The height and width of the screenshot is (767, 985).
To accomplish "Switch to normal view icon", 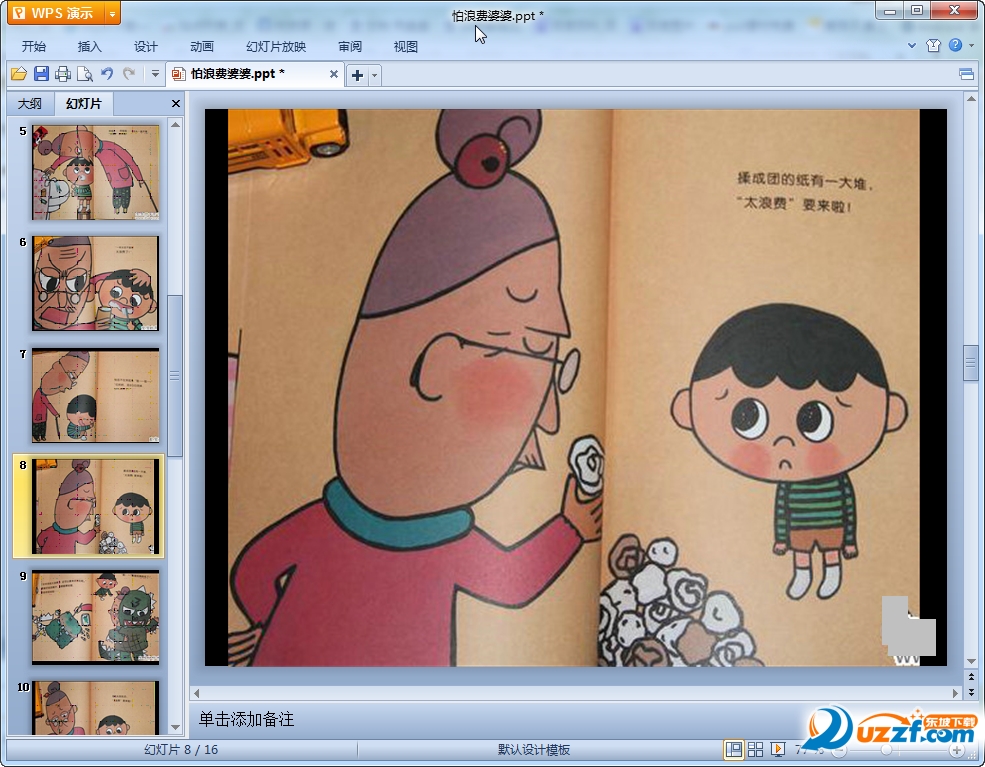I will [733, 749].
